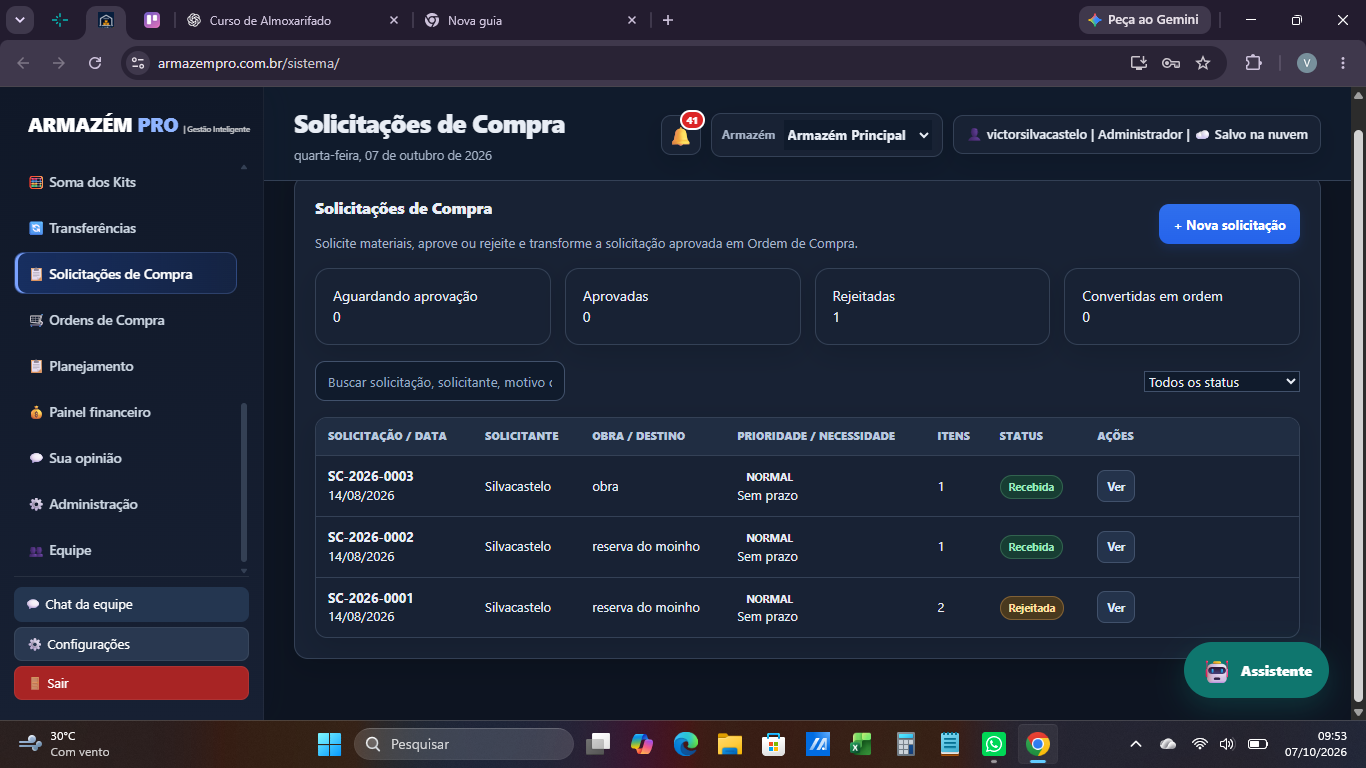
Task: Click the red Sair logout button
Action: (x=131, y=683)
